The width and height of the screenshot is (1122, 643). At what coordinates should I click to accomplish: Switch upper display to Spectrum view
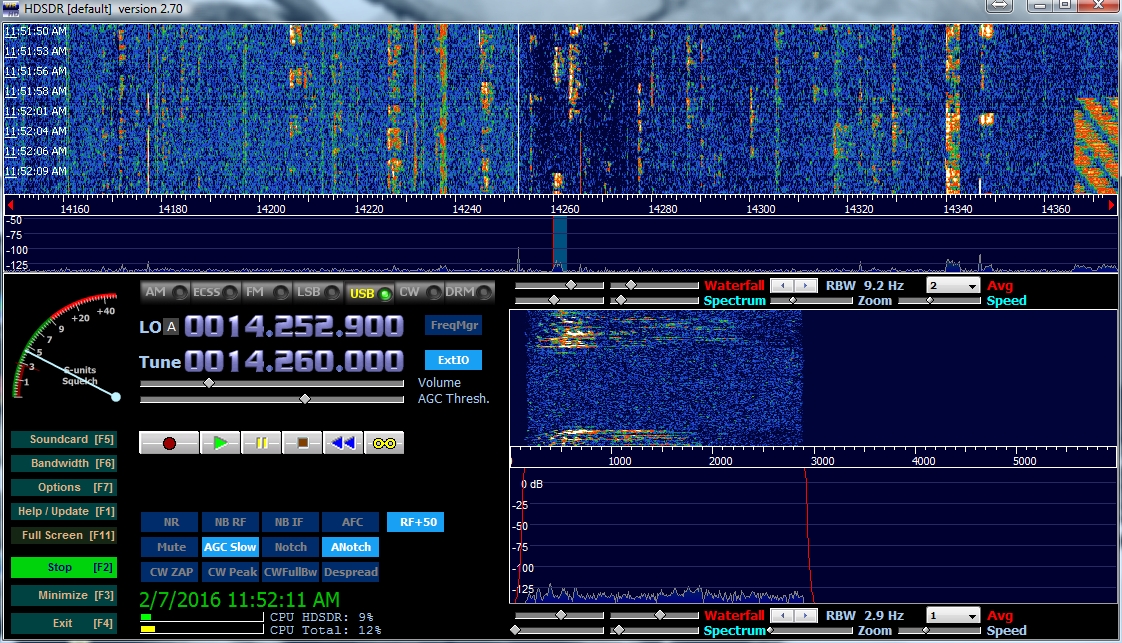tap(734, 300)
